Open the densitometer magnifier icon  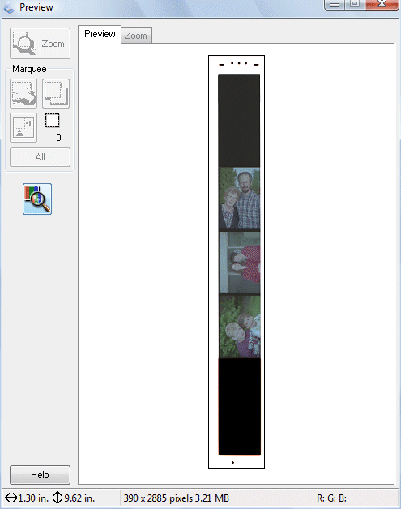37,199
